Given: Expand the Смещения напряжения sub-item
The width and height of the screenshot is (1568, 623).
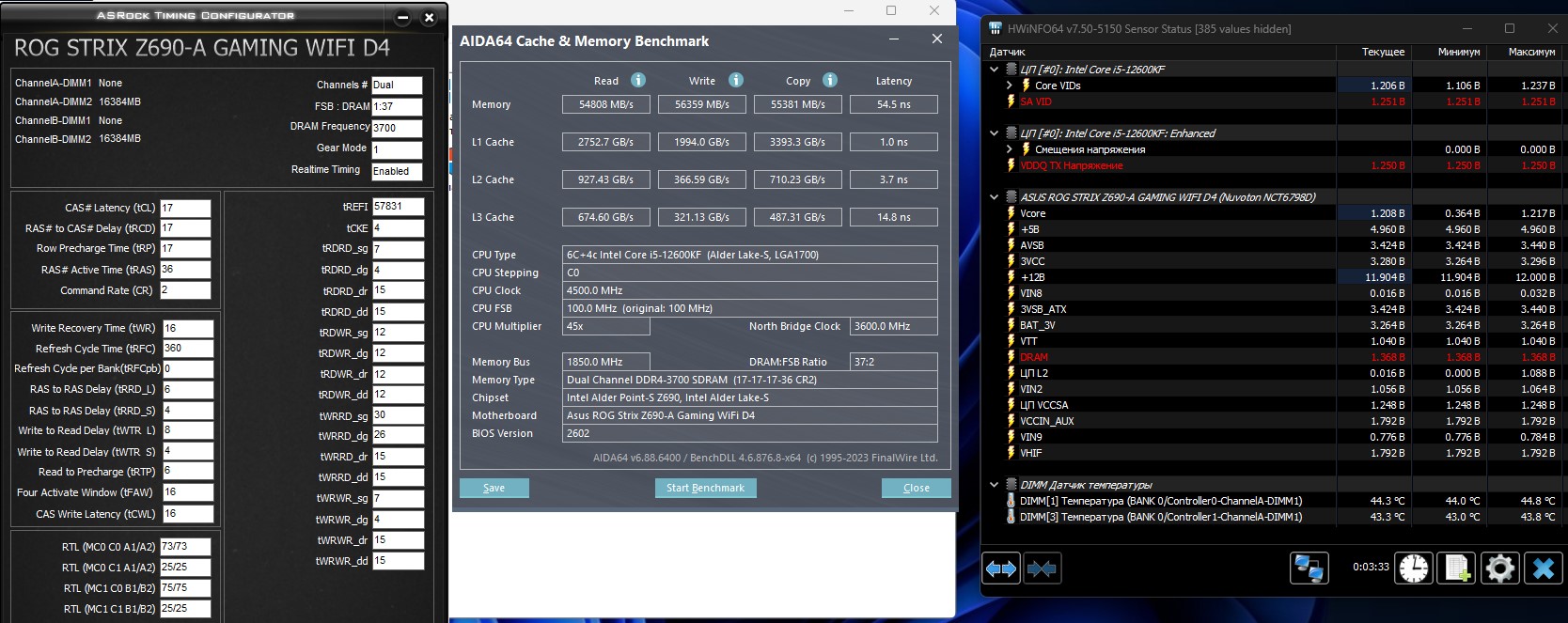Looking at the screenshot, I should coord(1010,149).
